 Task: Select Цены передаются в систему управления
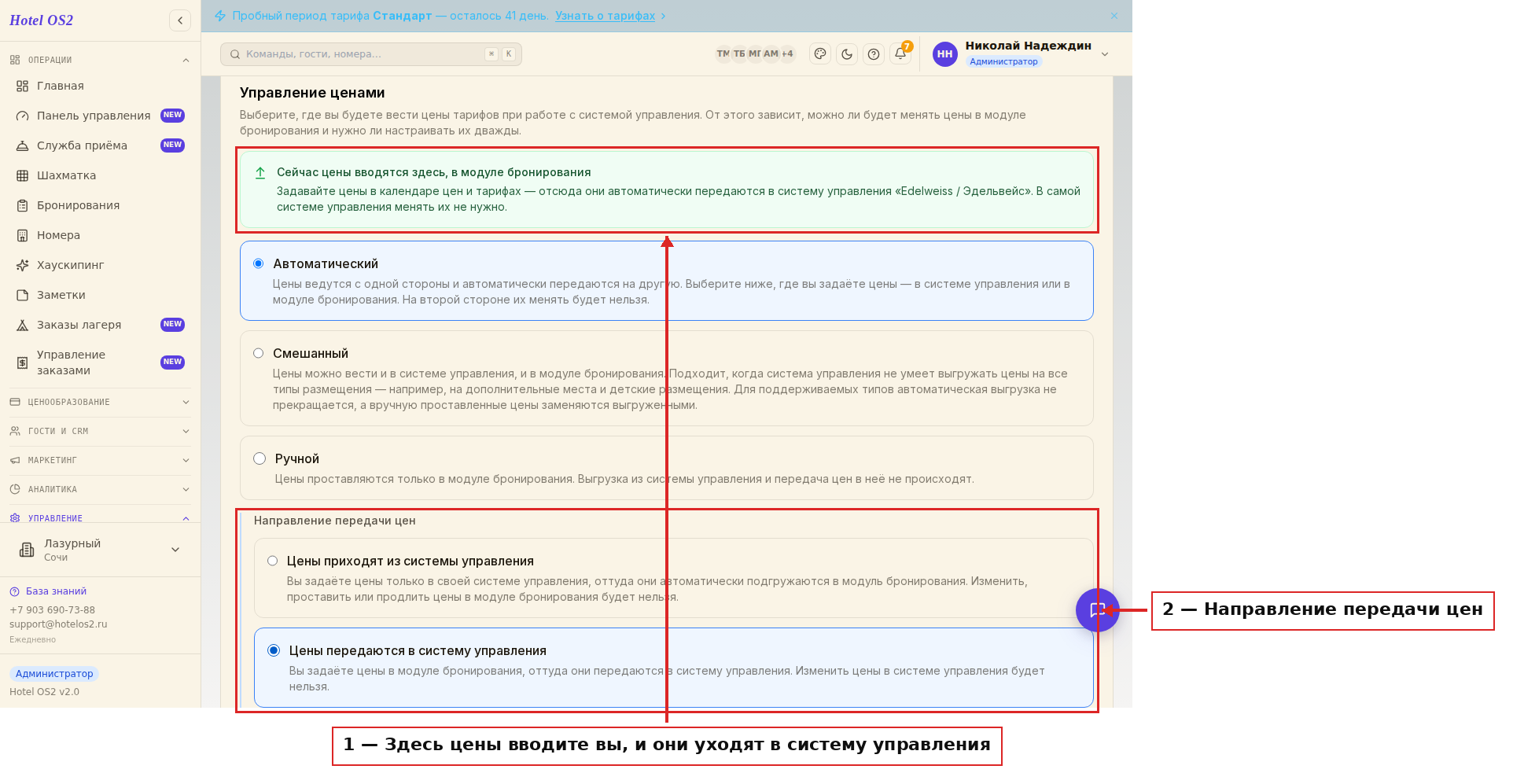coord(274,650)
